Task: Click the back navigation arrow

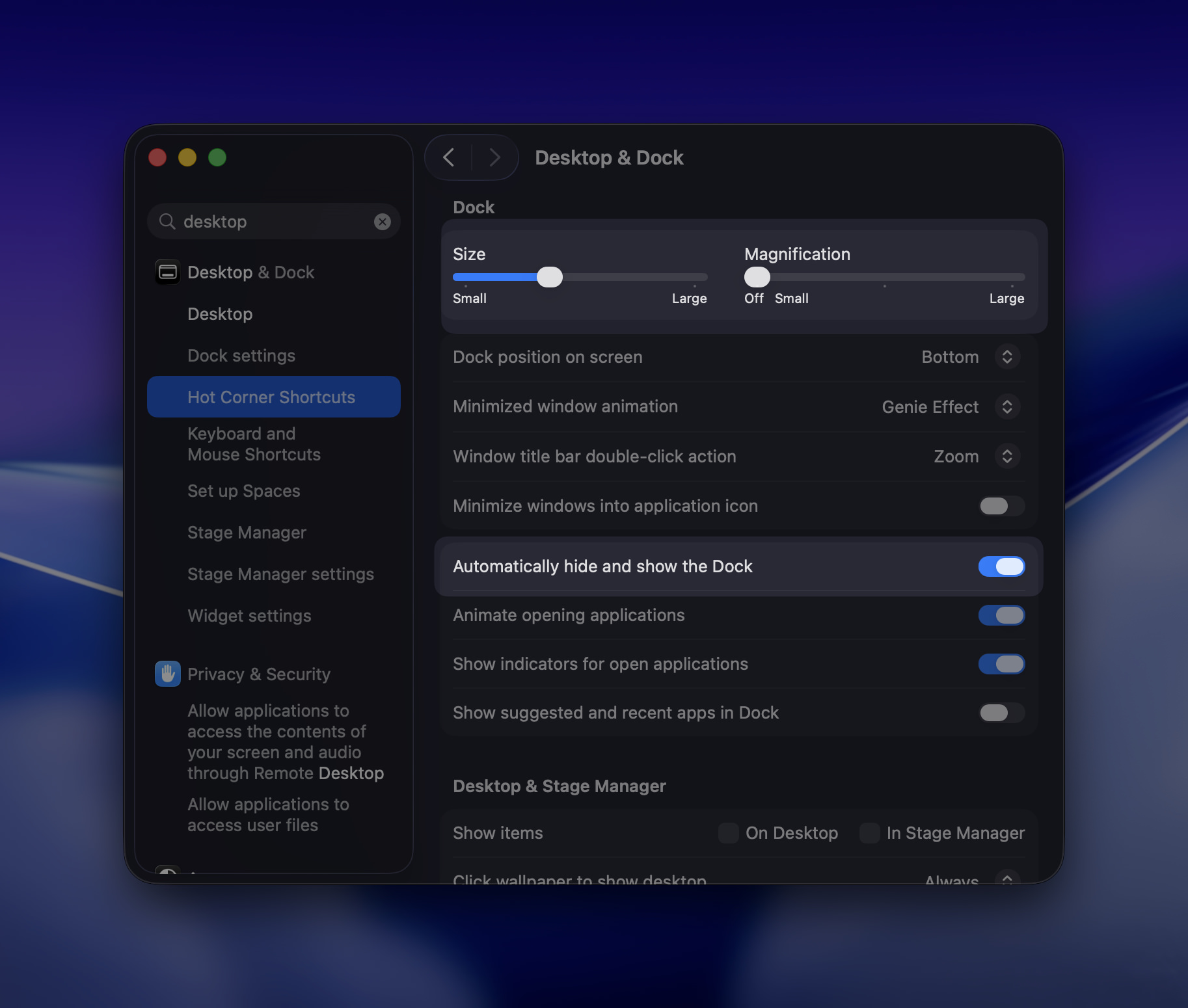Action: click(x=448, y=157)
